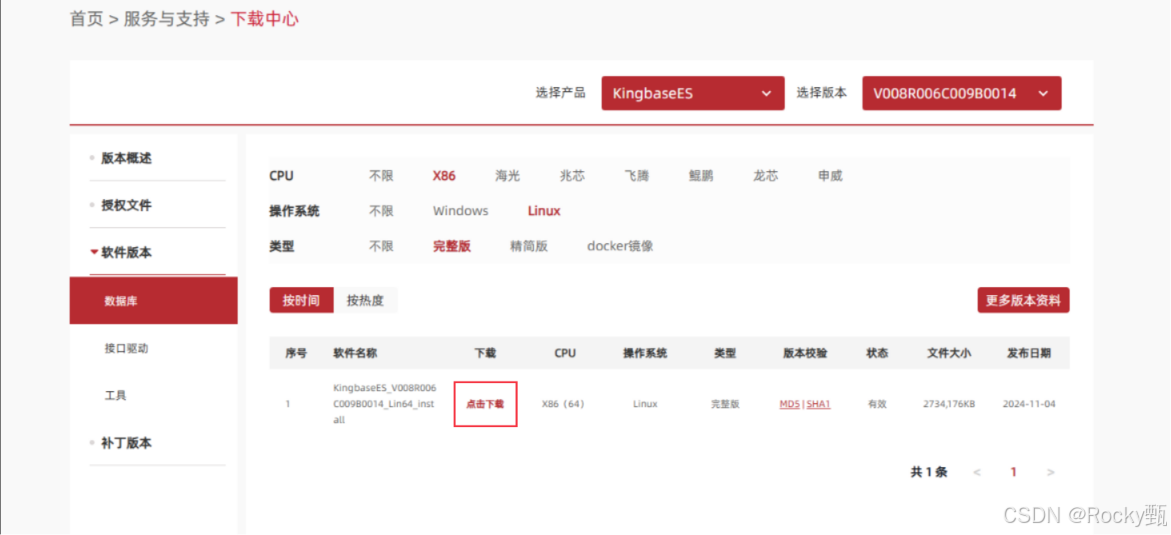1171x535 pixels.
Task: Switch to 按时间 sort tab
Action: click(x=302, y=300)
